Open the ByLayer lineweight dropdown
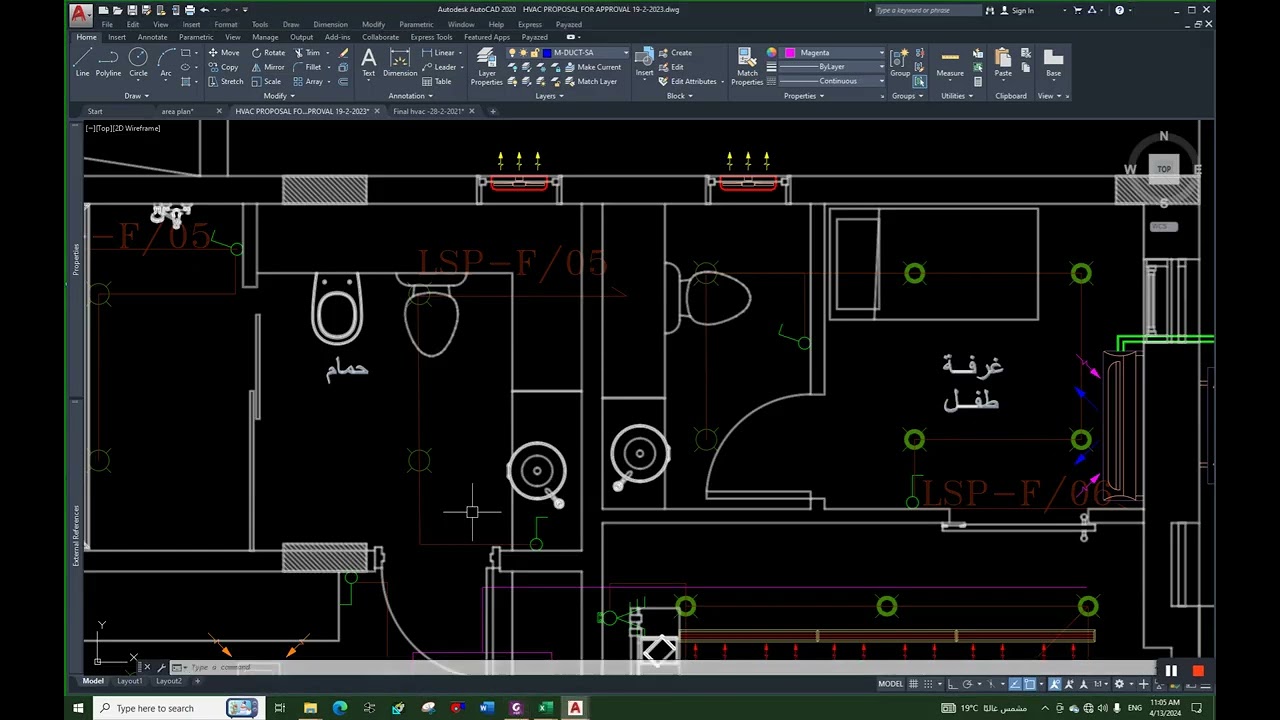 pyautogui.click(x=881, y=67)
